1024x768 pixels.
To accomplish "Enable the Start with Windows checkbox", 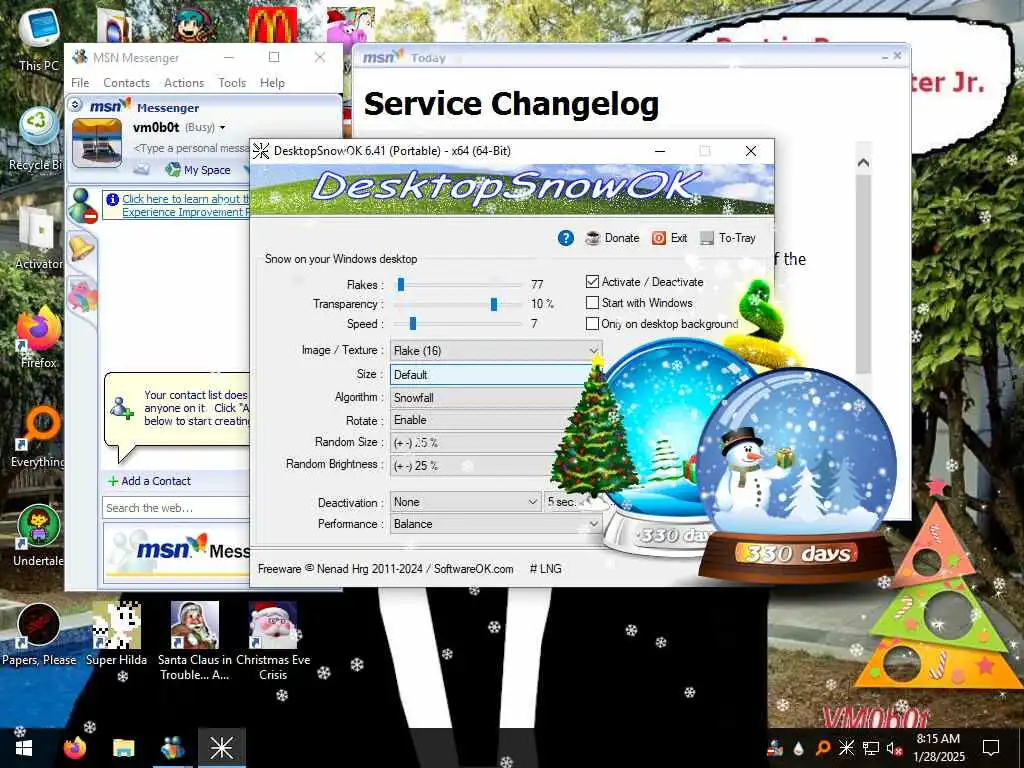I will (x=592, y=303).
